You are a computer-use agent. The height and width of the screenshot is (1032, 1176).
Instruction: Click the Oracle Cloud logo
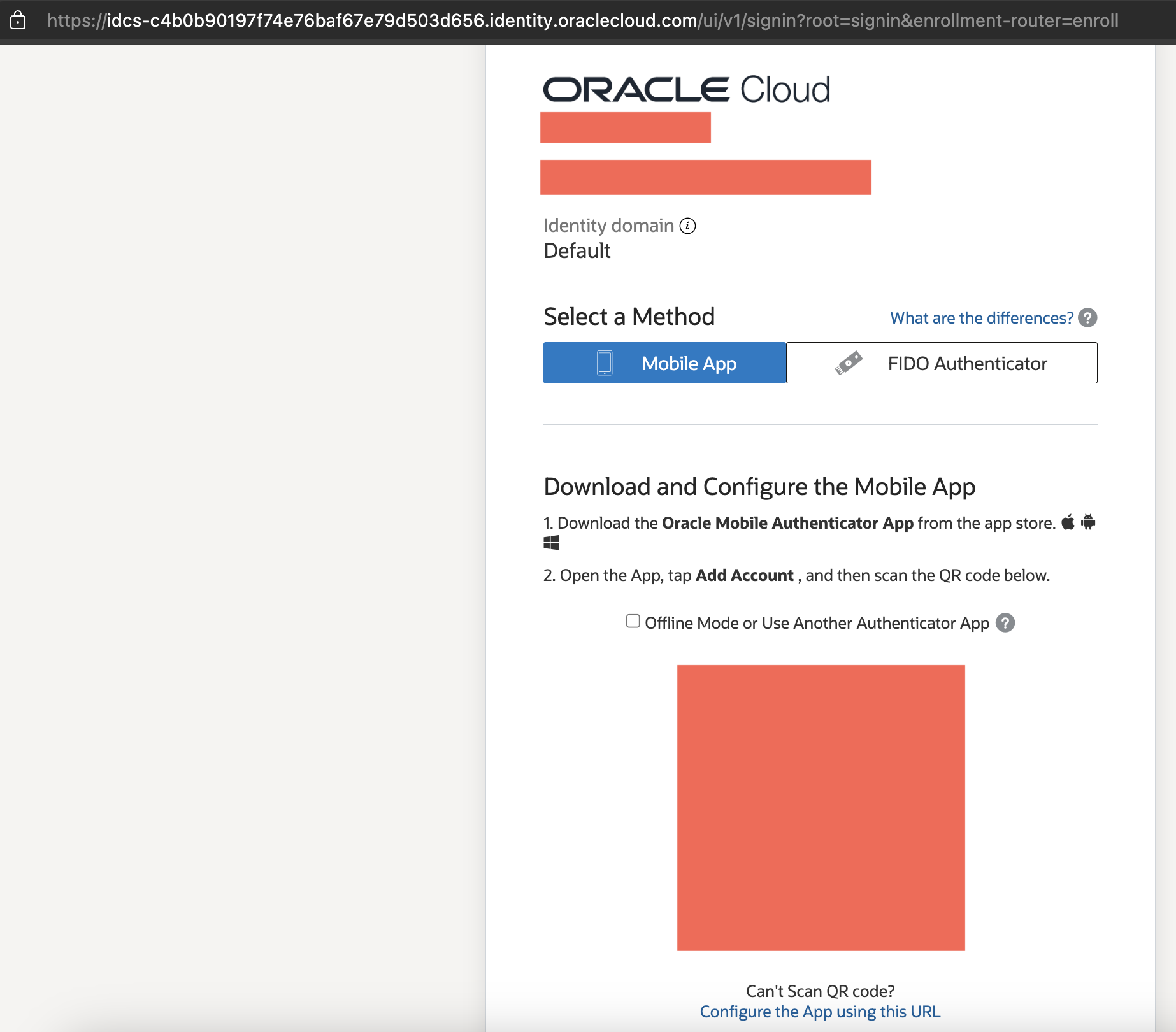coord(687,89)
